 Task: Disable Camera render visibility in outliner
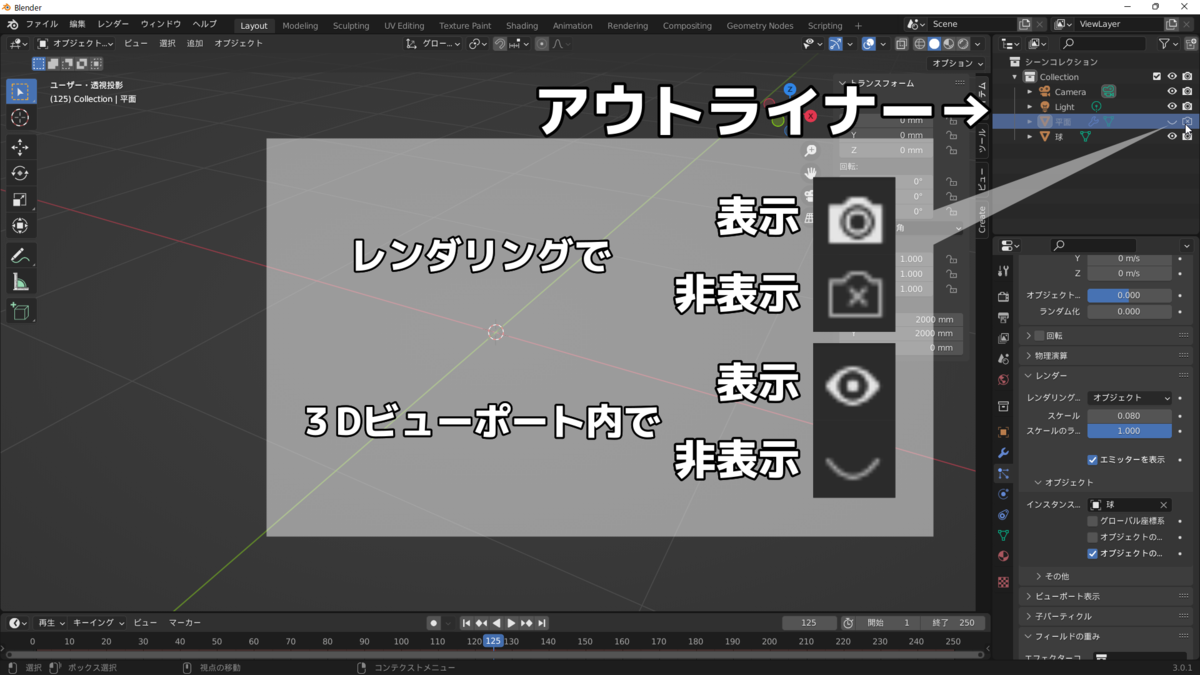click(1187, 92)
